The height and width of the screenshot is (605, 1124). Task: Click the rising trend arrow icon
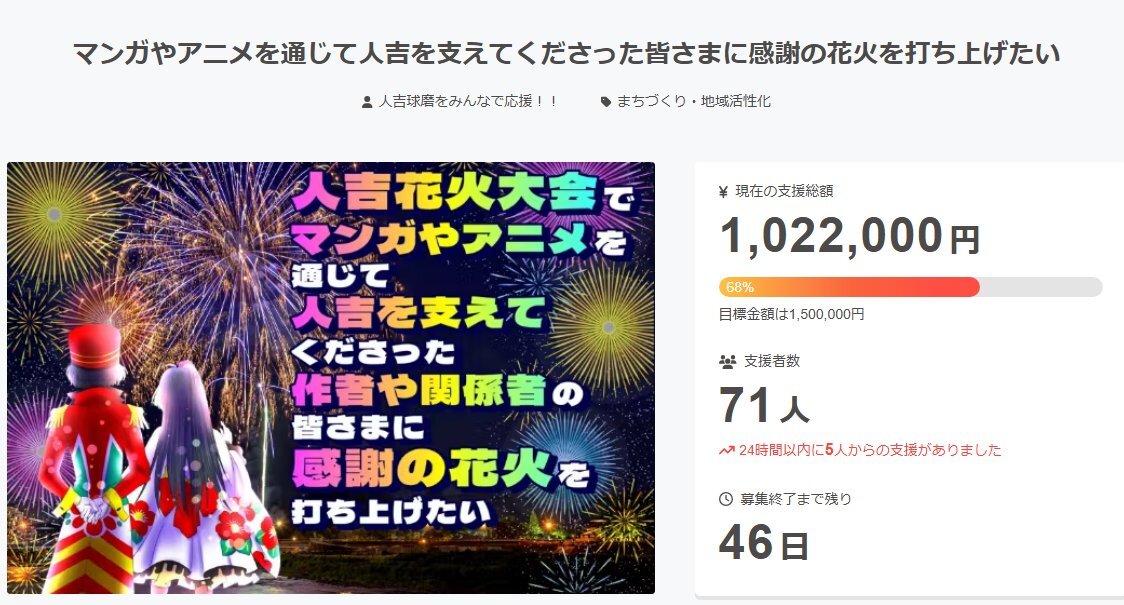click(726, 451)
